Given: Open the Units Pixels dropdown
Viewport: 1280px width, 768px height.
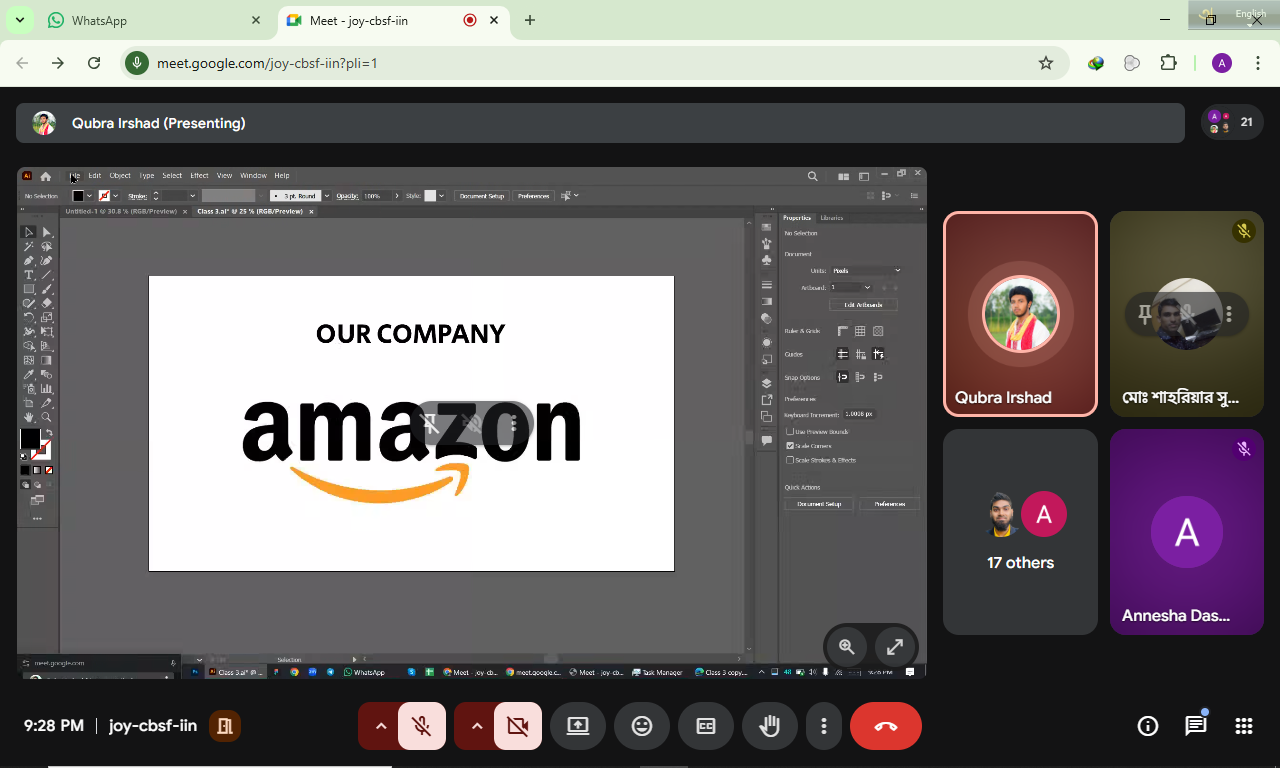Looking at the screenshot, I should [x=866, y=270].
